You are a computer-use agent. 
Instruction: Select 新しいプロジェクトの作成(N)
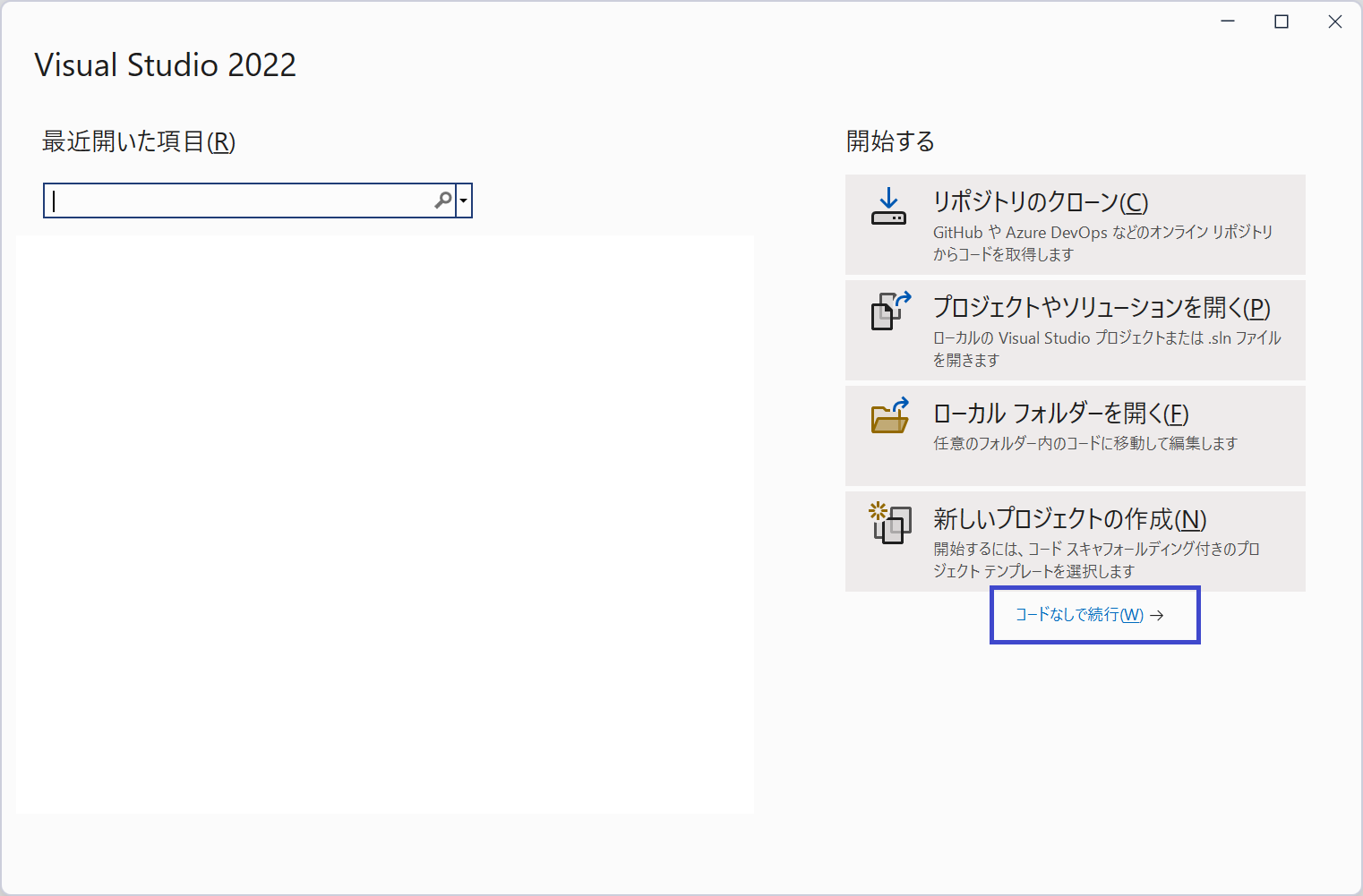[1076, 542]
